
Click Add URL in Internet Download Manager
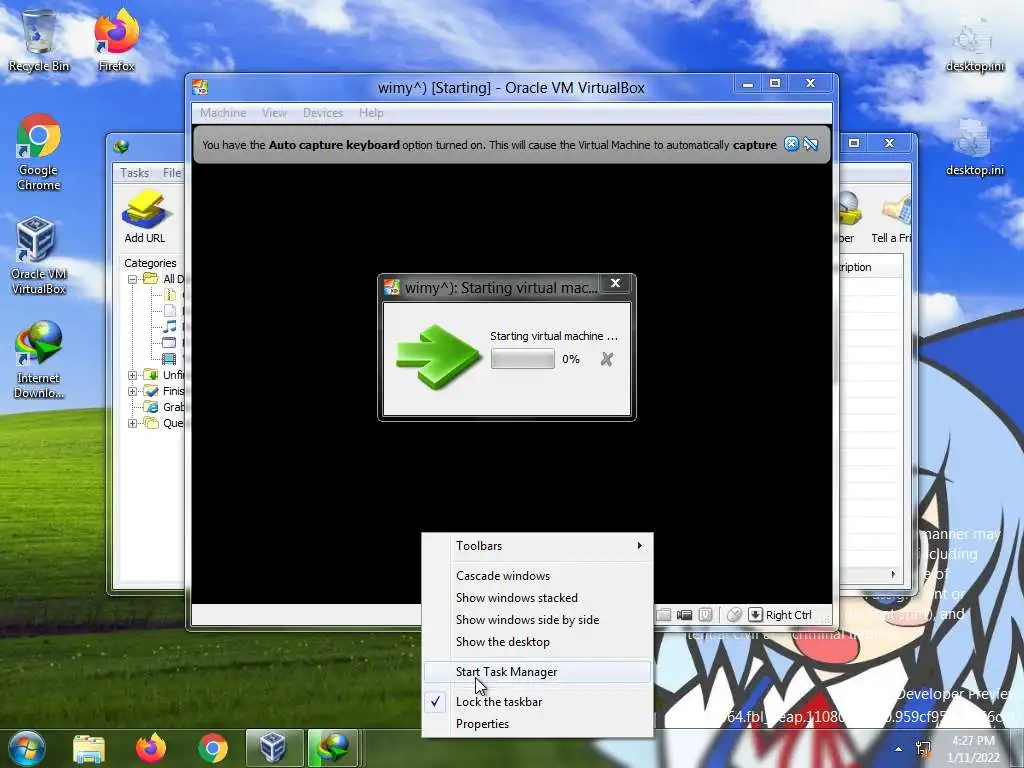point(144,217)
